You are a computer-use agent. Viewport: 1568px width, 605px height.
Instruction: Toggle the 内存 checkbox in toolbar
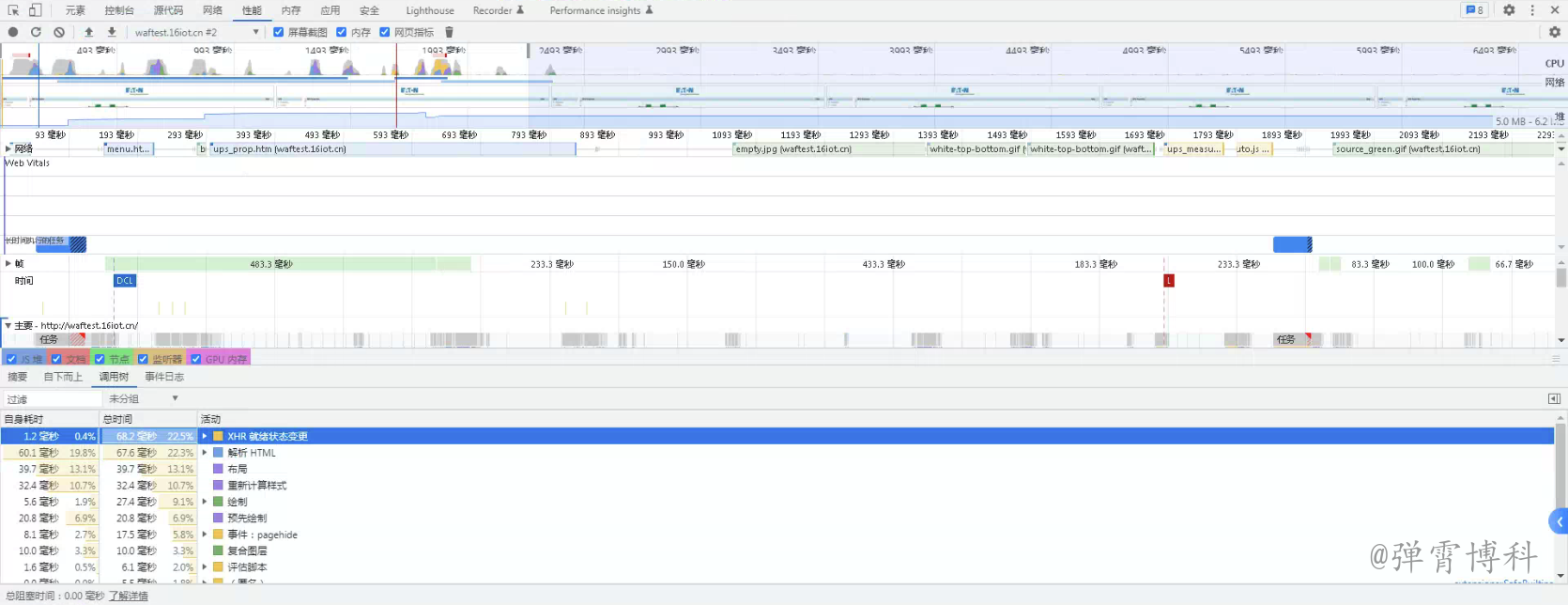click(342, 32)
